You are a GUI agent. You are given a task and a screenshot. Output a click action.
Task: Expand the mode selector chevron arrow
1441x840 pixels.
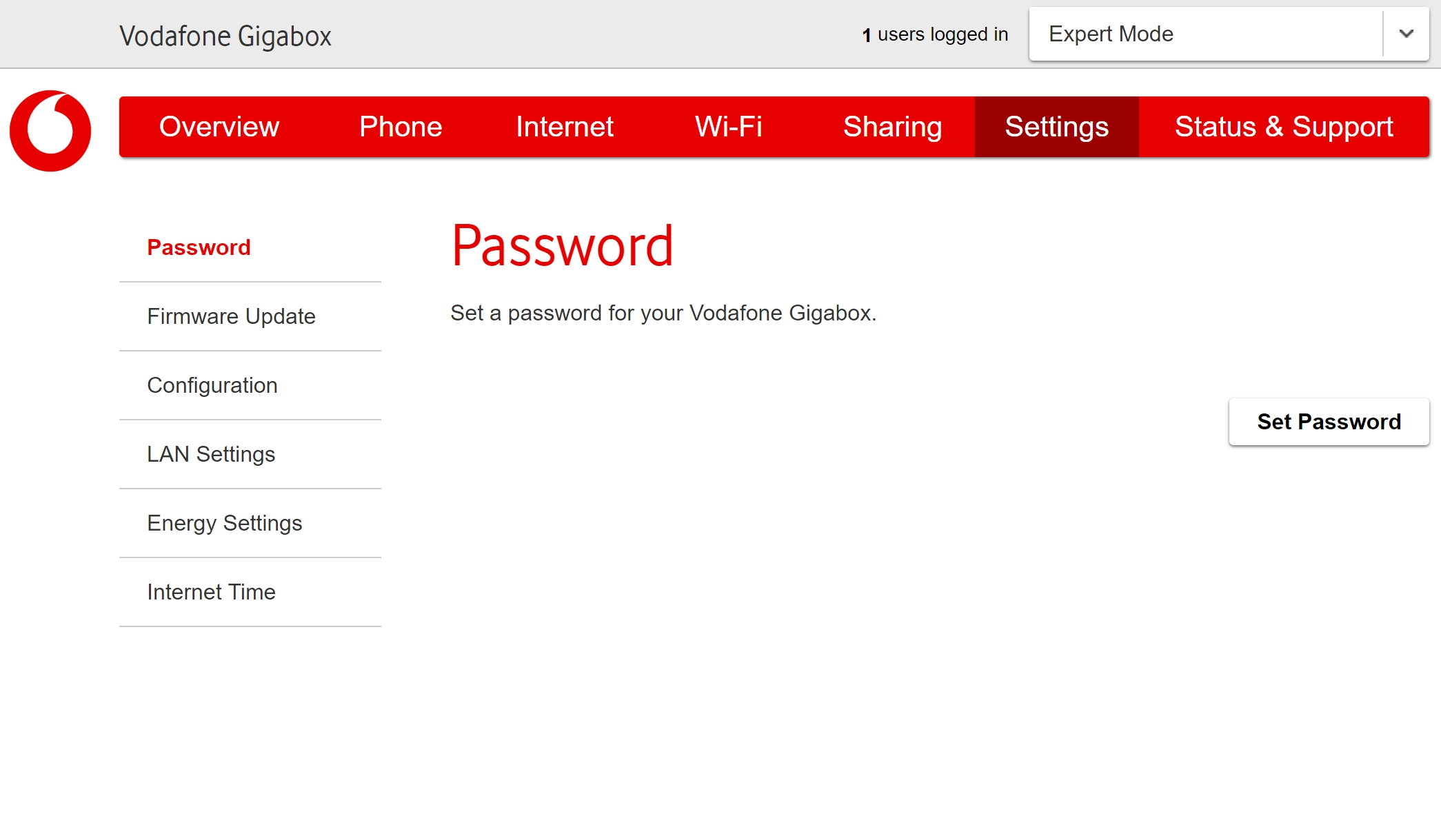click(1407, 34)
